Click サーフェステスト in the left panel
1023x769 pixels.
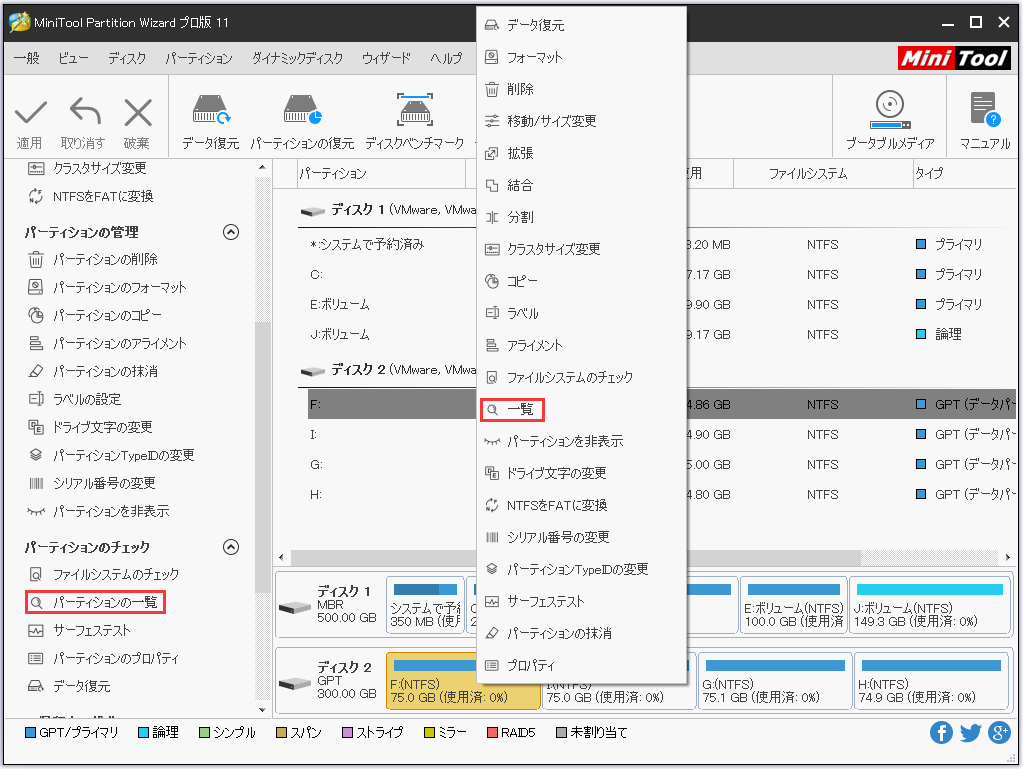[x=91, y=631]
